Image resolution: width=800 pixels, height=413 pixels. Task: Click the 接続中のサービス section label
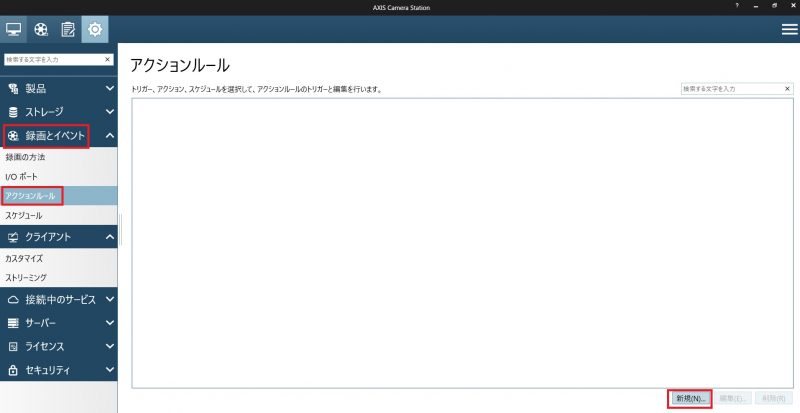point(60,300)
